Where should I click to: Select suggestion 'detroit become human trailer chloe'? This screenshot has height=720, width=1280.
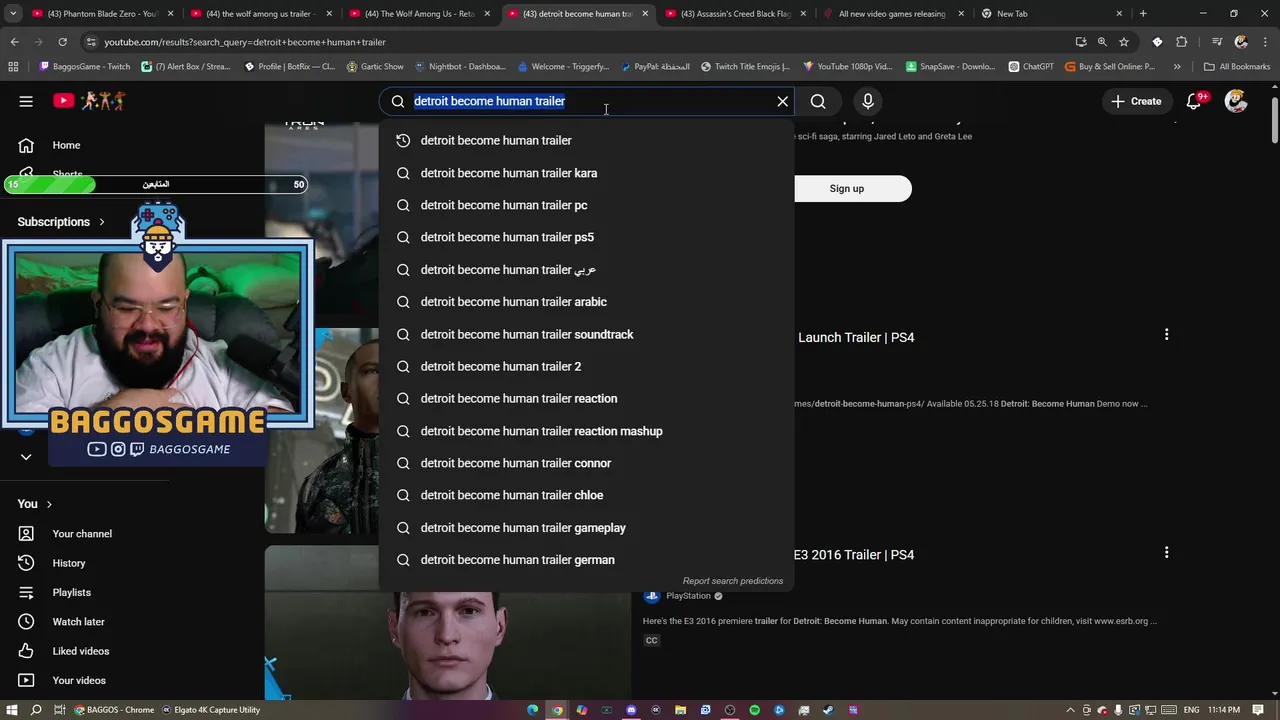(586, 495)
